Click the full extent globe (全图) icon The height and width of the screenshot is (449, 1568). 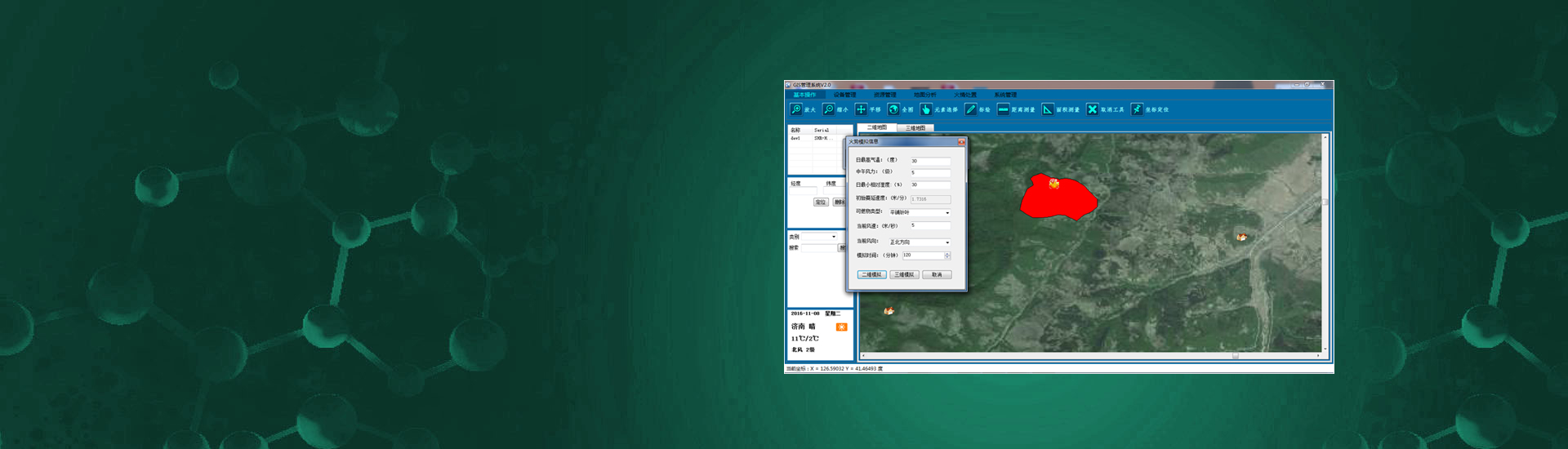893,109
